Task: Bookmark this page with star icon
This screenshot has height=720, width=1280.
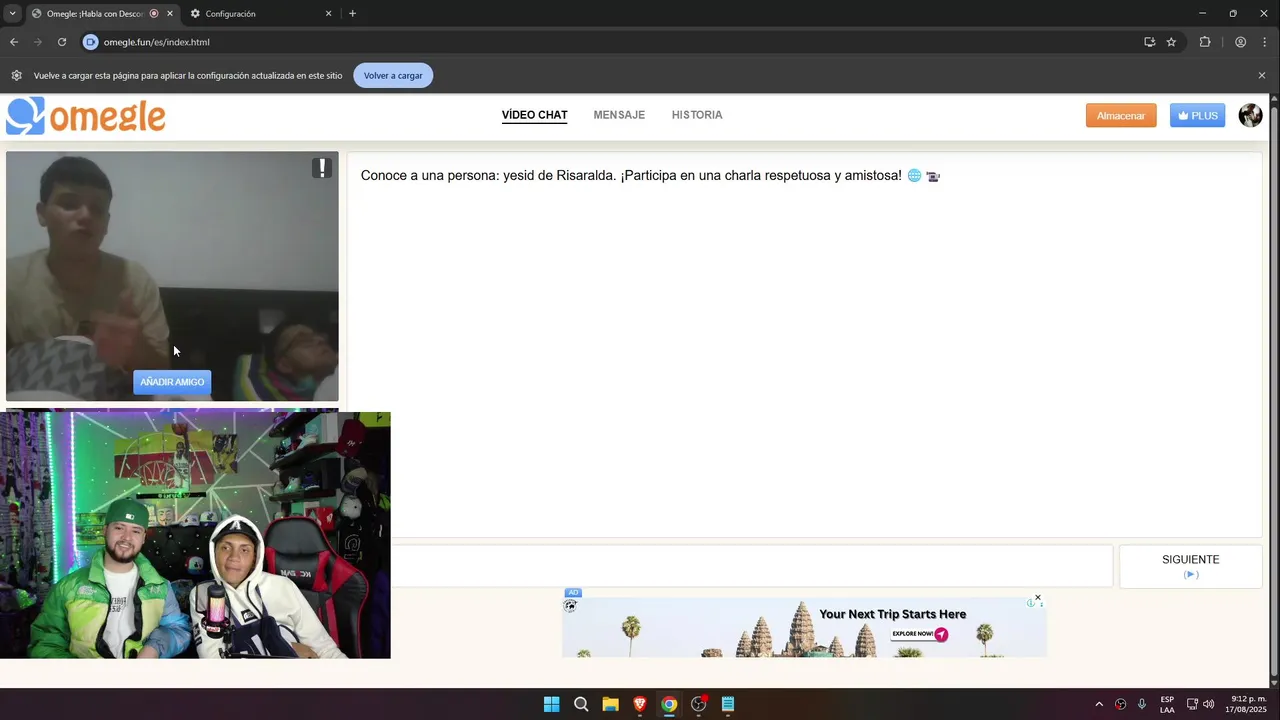Action: pos(1171,42)
